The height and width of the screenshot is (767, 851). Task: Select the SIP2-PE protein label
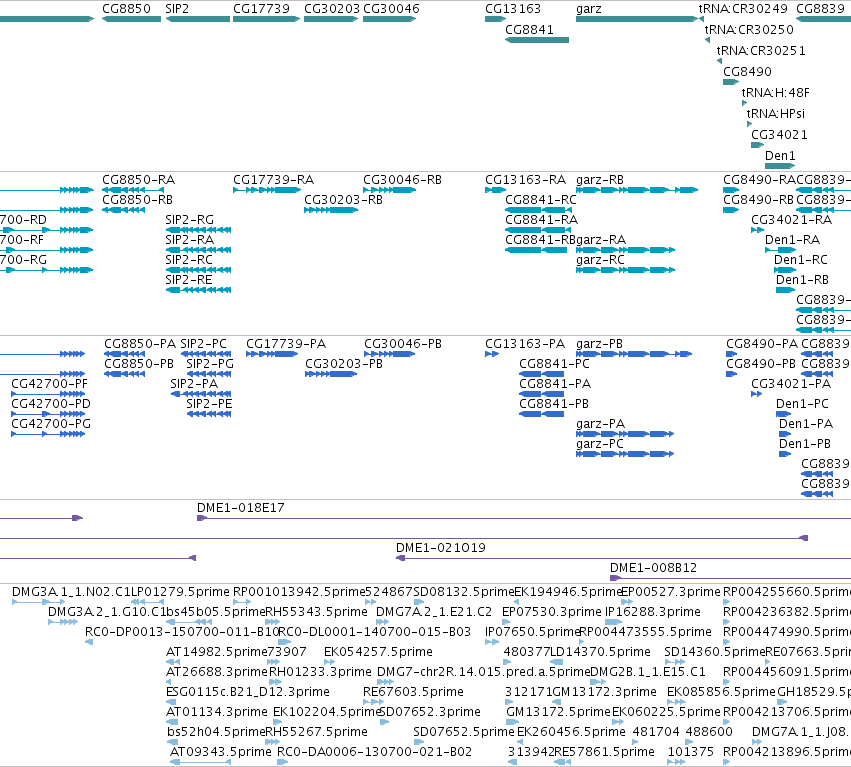209,404
